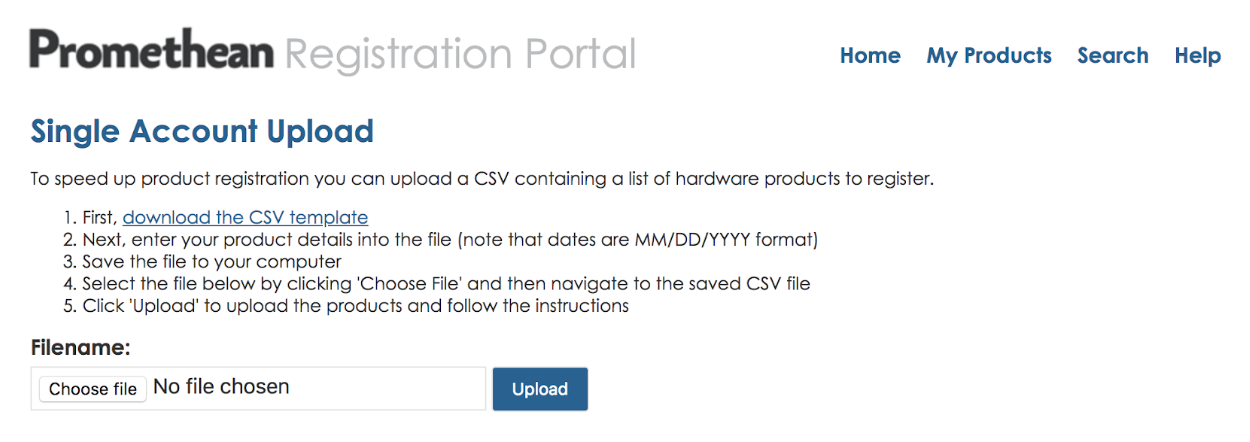Click the Filename label

coord(81,348)
